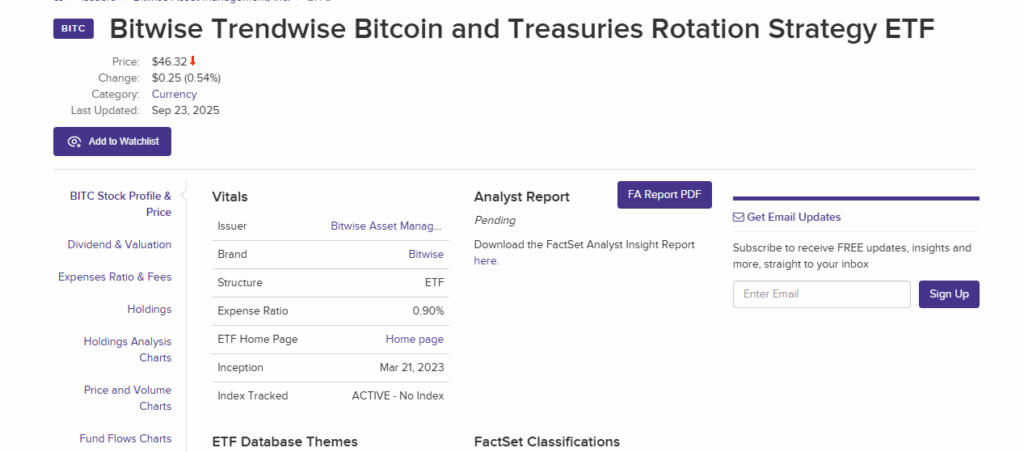This screenshot has width=1024, height=452.
Task: Click the red price down arrow
Action: coord(193,61)
